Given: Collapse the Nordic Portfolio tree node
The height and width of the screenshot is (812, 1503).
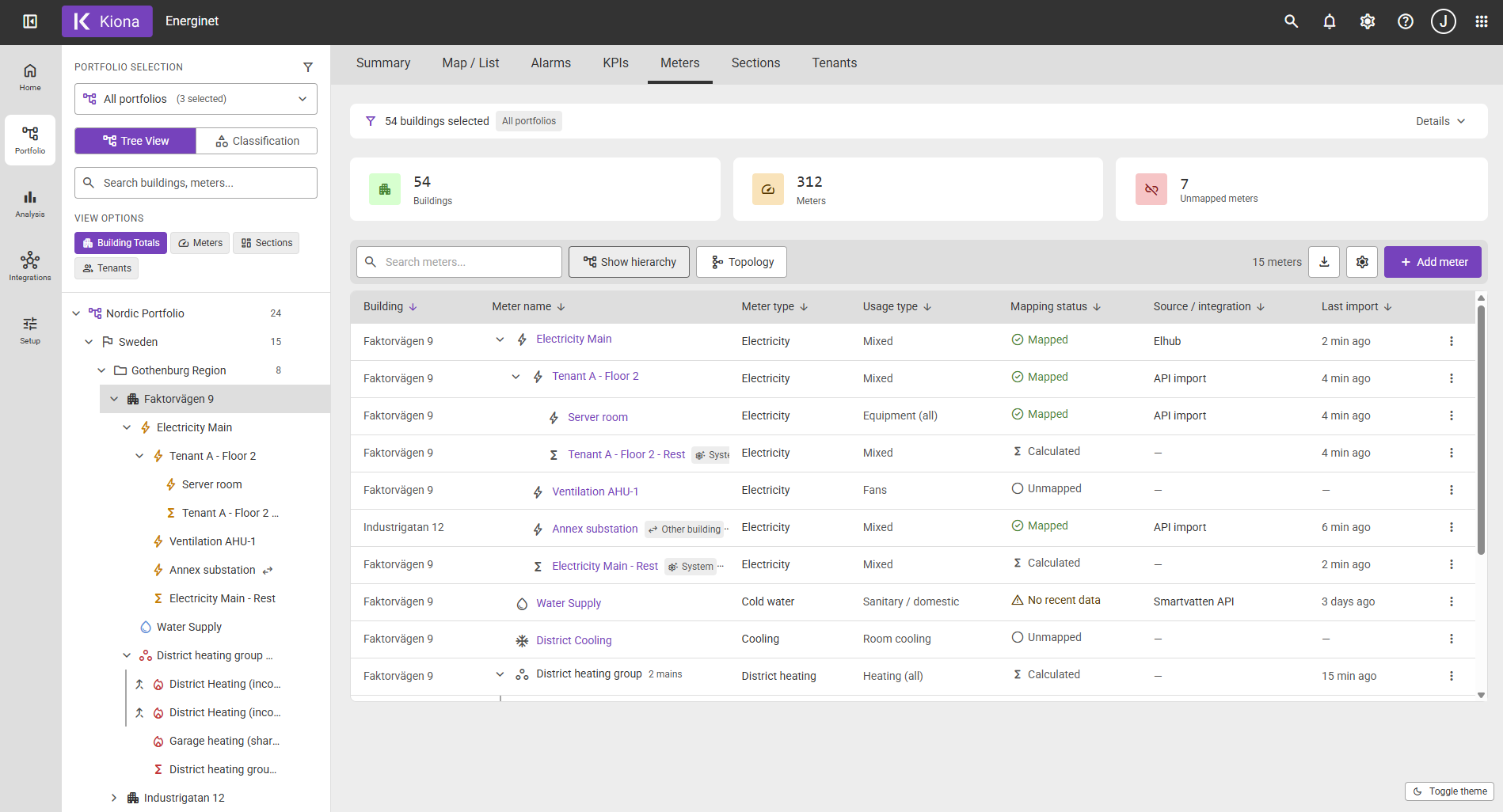Looking at the screenshot, I should coord(76,313).
